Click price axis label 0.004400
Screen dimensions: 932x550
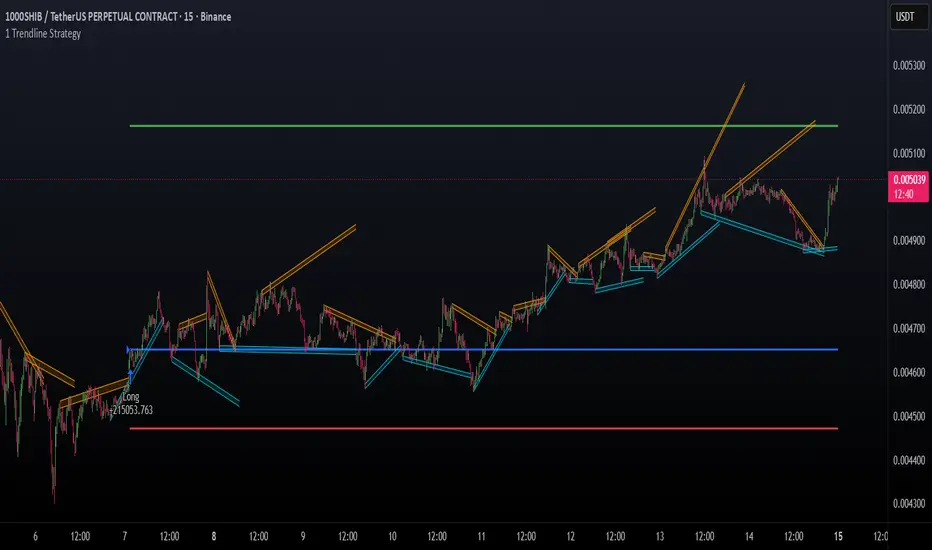click(909, 460)
